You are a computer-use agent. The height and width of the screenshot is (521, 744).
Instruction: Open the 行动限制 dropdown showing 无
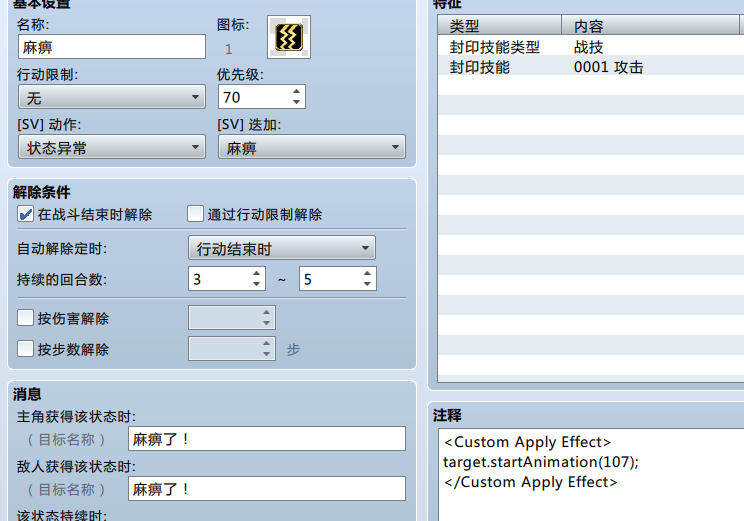tap(112, 97)
